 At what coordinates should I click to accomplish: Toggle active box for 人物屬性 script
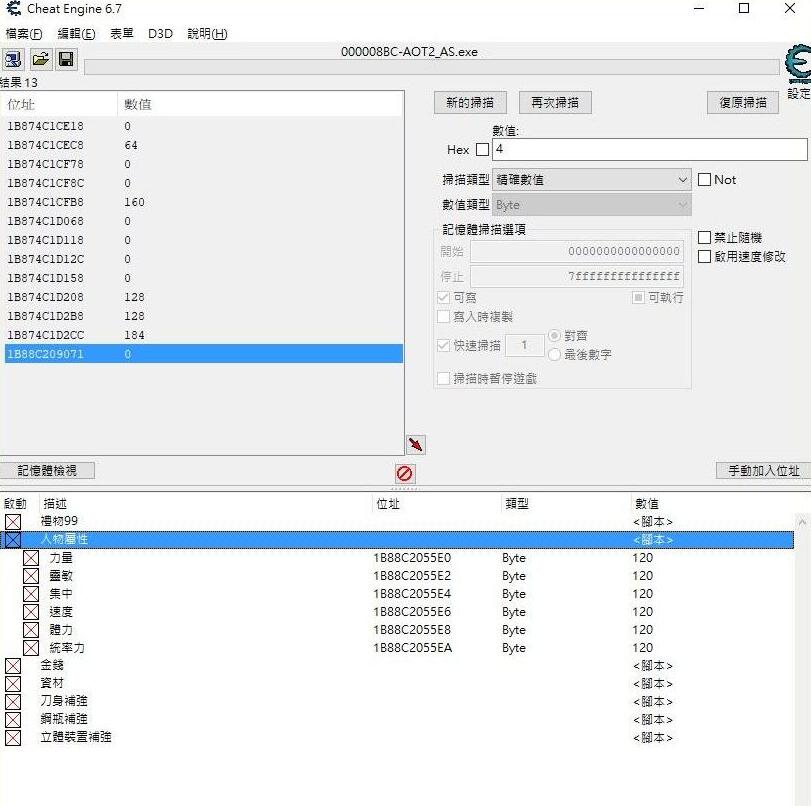(x=13, y=540)
